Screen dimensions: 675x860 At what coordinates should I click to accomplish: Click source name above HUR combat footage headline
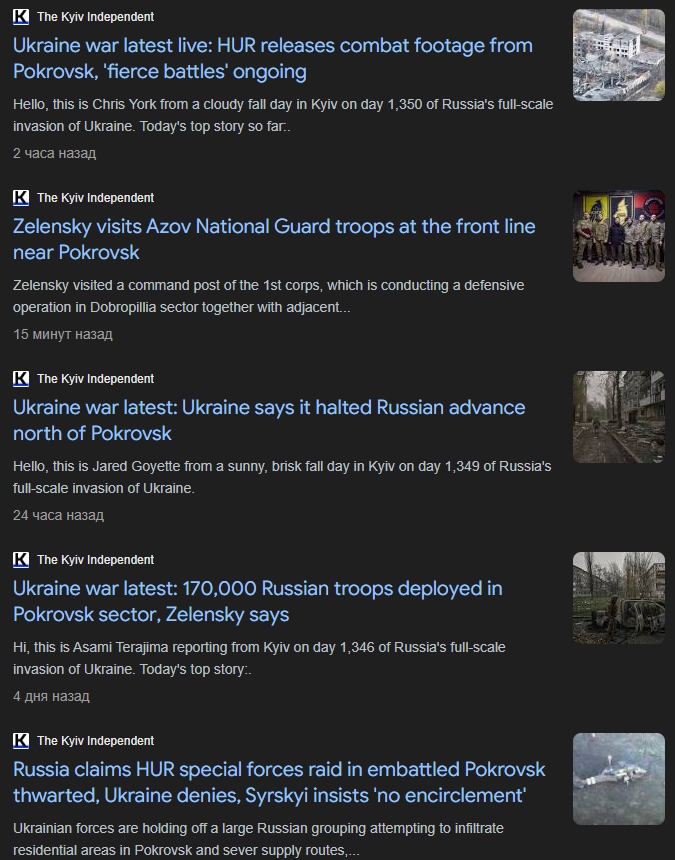[x=95, y=17]
